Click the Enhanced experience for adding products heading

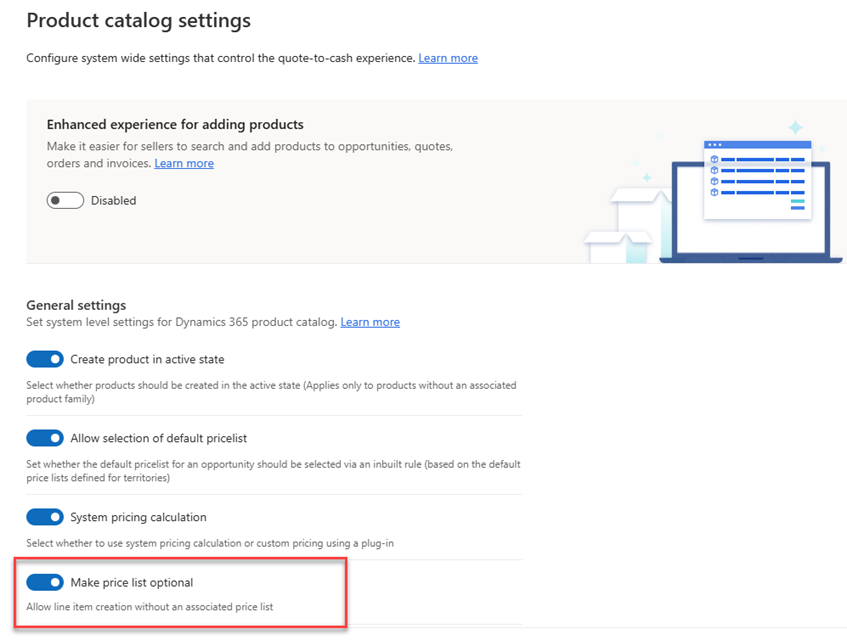pyautogui.click(x=175, y=124)
